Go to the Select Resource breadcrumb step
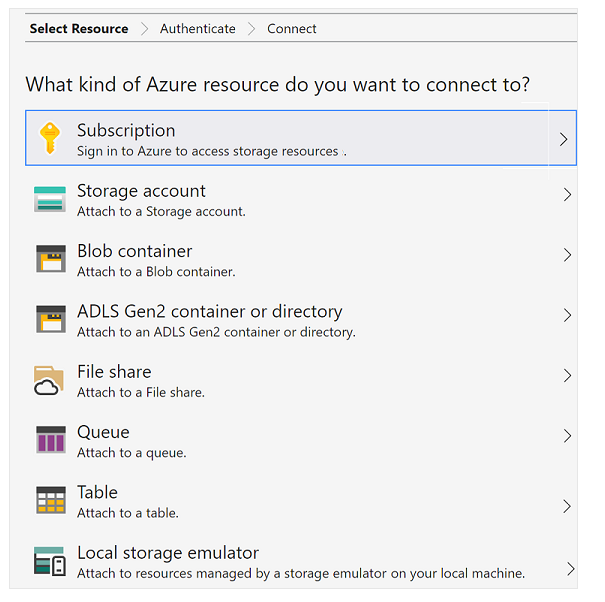This screenshot has height=602, width=605. [x=79, y=29]
